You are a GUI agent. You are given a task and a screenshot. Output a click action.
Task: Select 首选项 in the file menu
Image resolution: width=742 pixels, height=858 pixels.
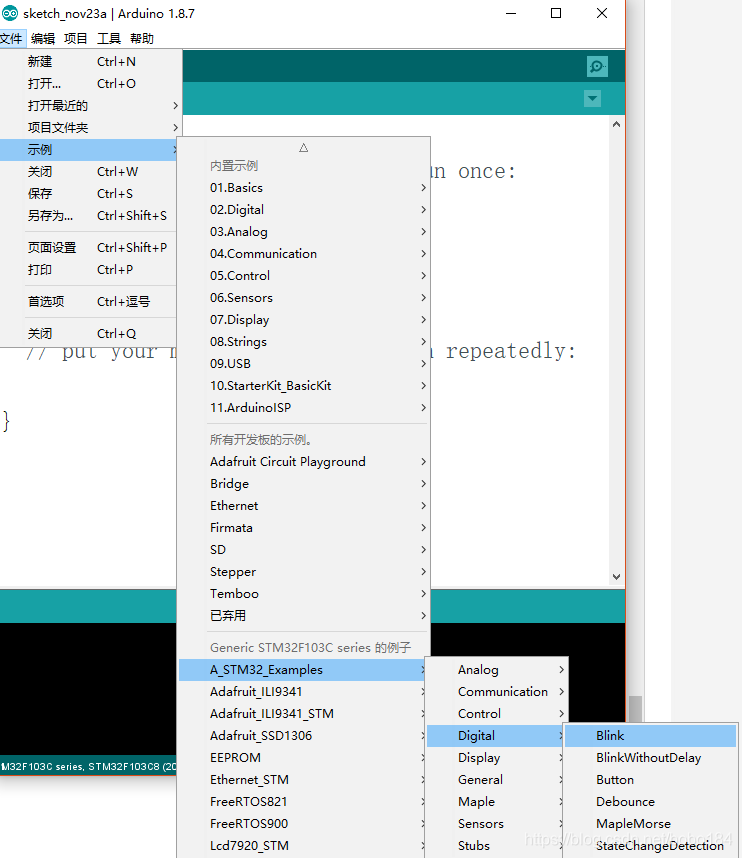click(x=46, y=301)
